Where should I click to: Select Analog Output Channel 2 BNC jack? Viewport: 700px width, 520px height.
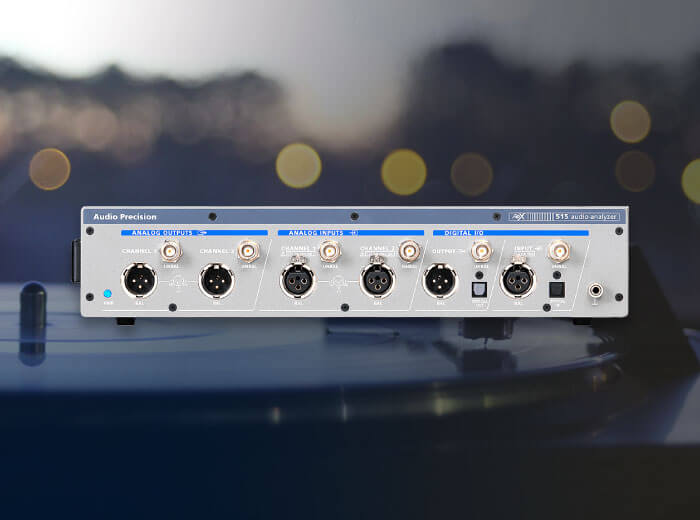coord(246,252)
